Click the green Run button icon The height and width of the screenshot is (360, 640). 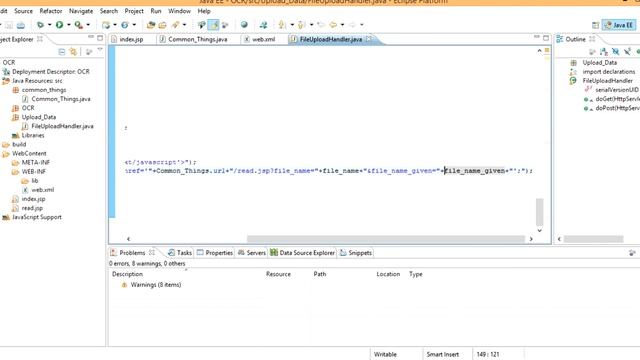click(x=60, y=25)
